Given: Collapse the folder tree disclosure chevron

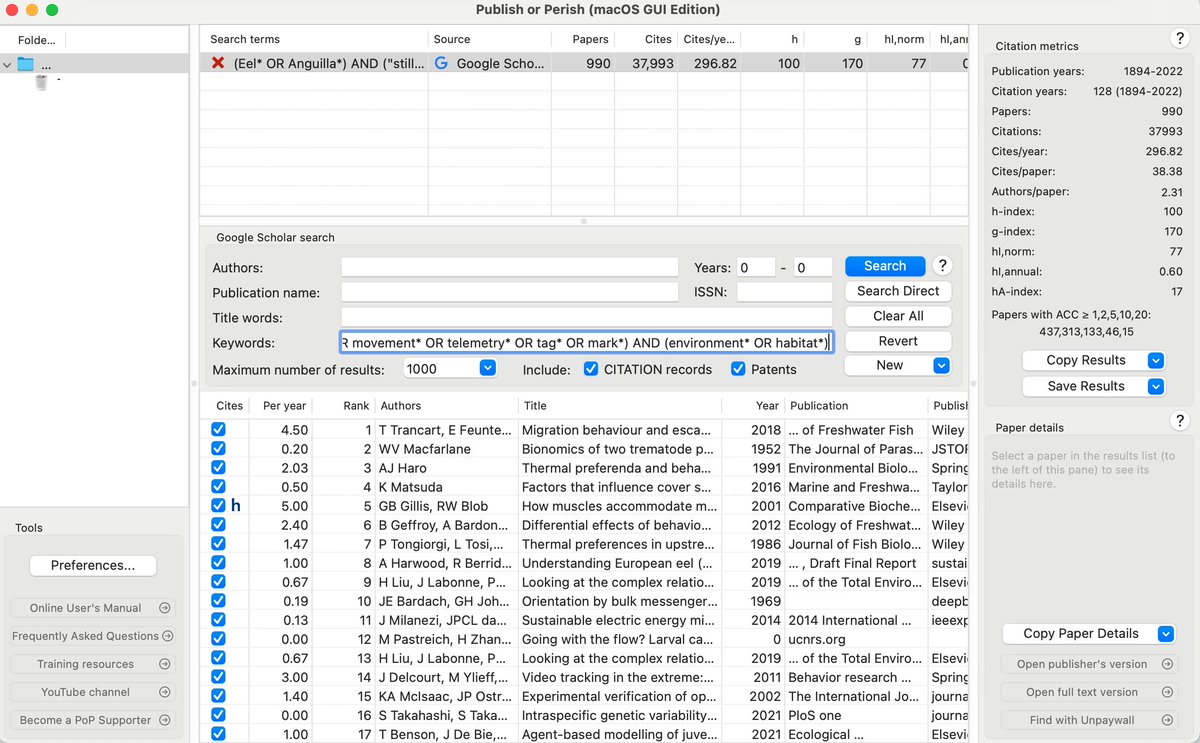Looking at the screenshot, I should (8, 65).
